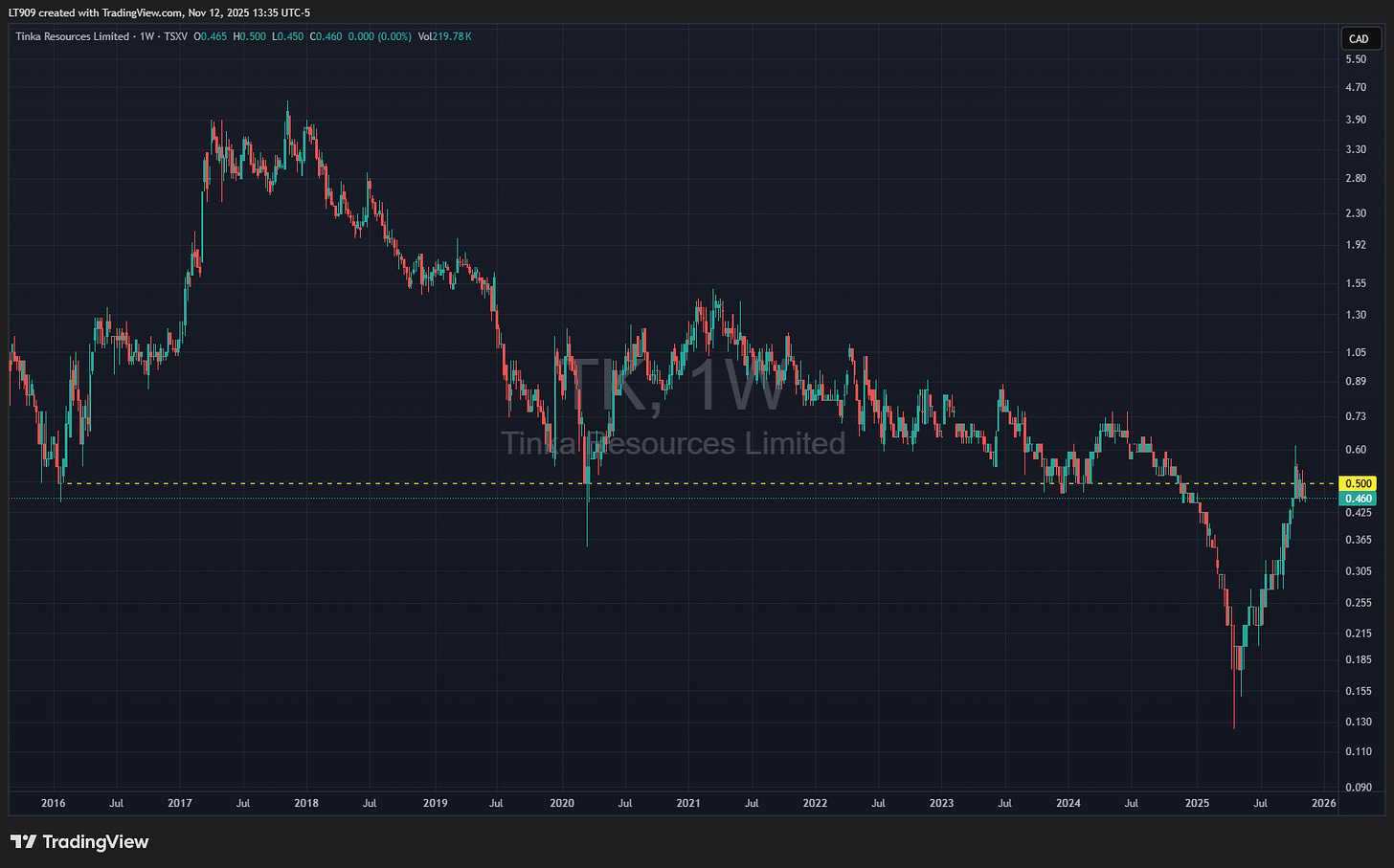The height and width of the screenshot is (868, 1394).
Task: Click the L0.450 low value in legend
Action: click(x=287, y=36)
